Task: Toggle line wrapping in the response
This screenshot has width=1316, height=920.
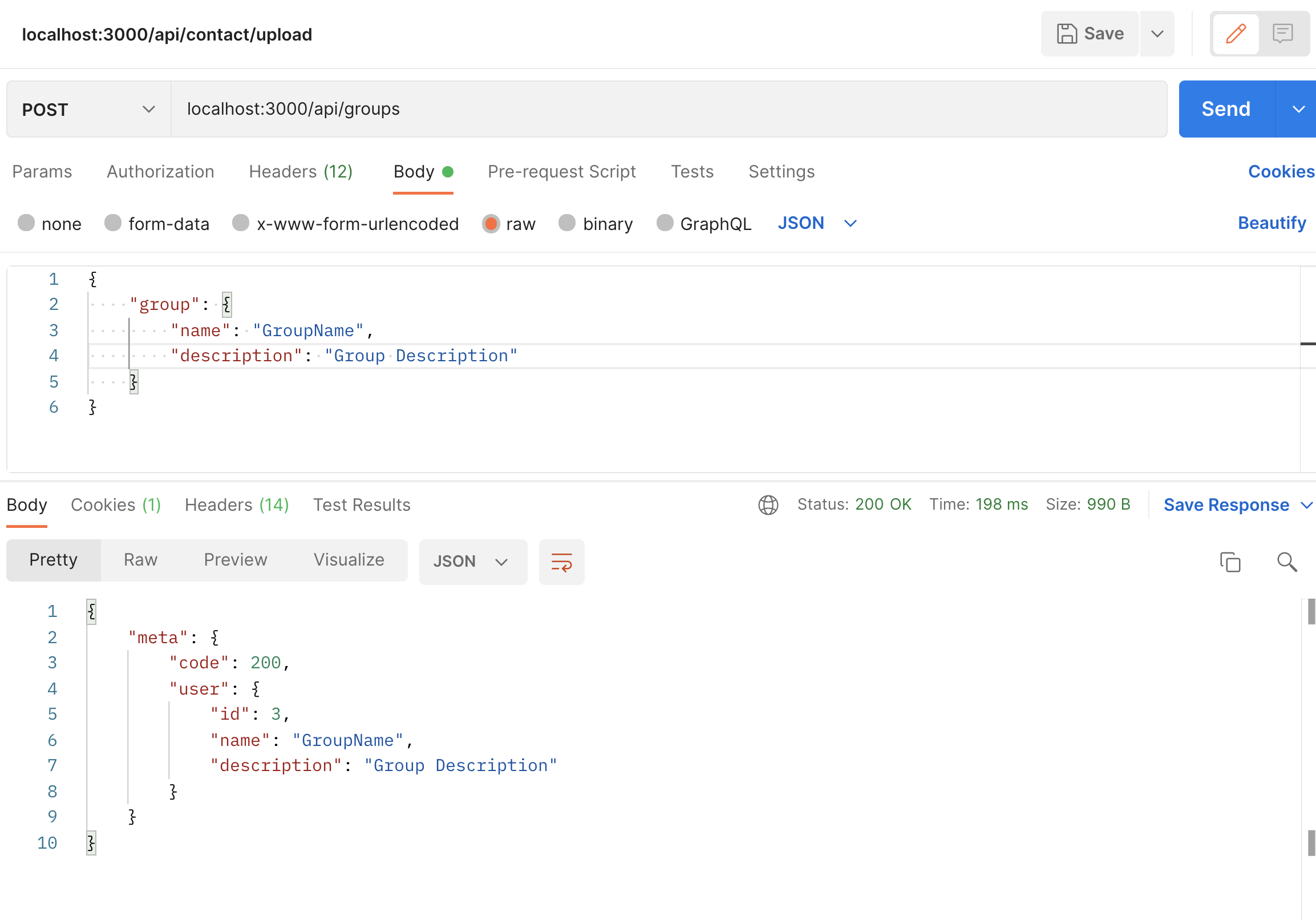Action: click(x=561, y=562)
